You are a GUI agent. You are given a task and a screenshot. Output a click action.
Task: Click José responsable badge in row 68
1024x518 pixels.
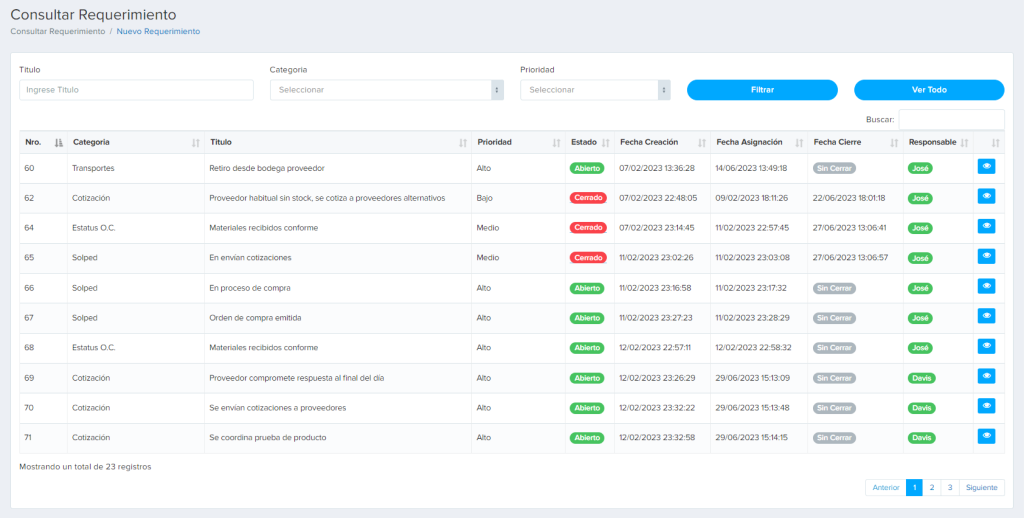tap(920, 348)
